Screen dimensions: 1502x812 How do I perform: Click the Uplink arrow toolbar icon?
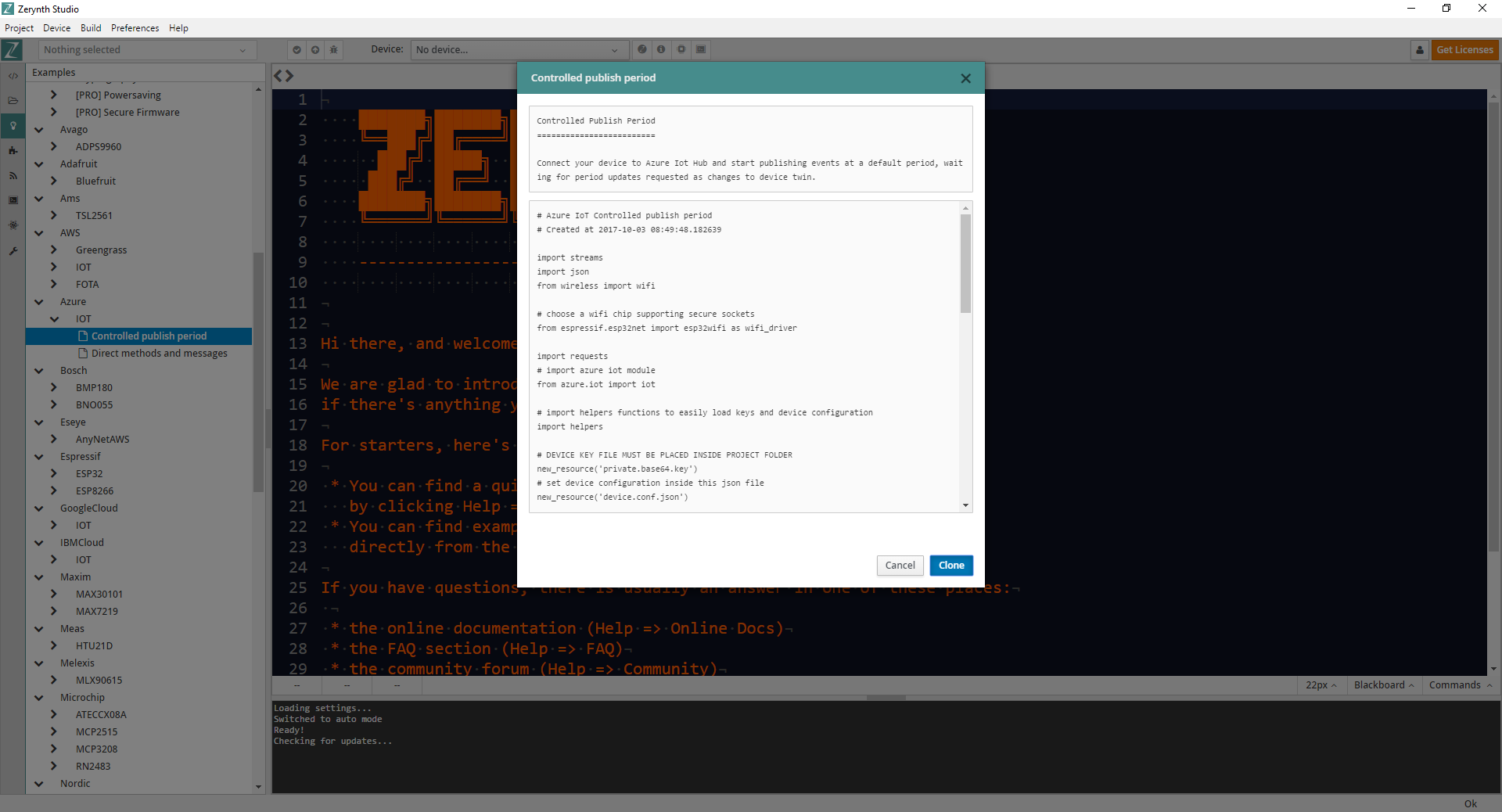(x=315, y=49)
